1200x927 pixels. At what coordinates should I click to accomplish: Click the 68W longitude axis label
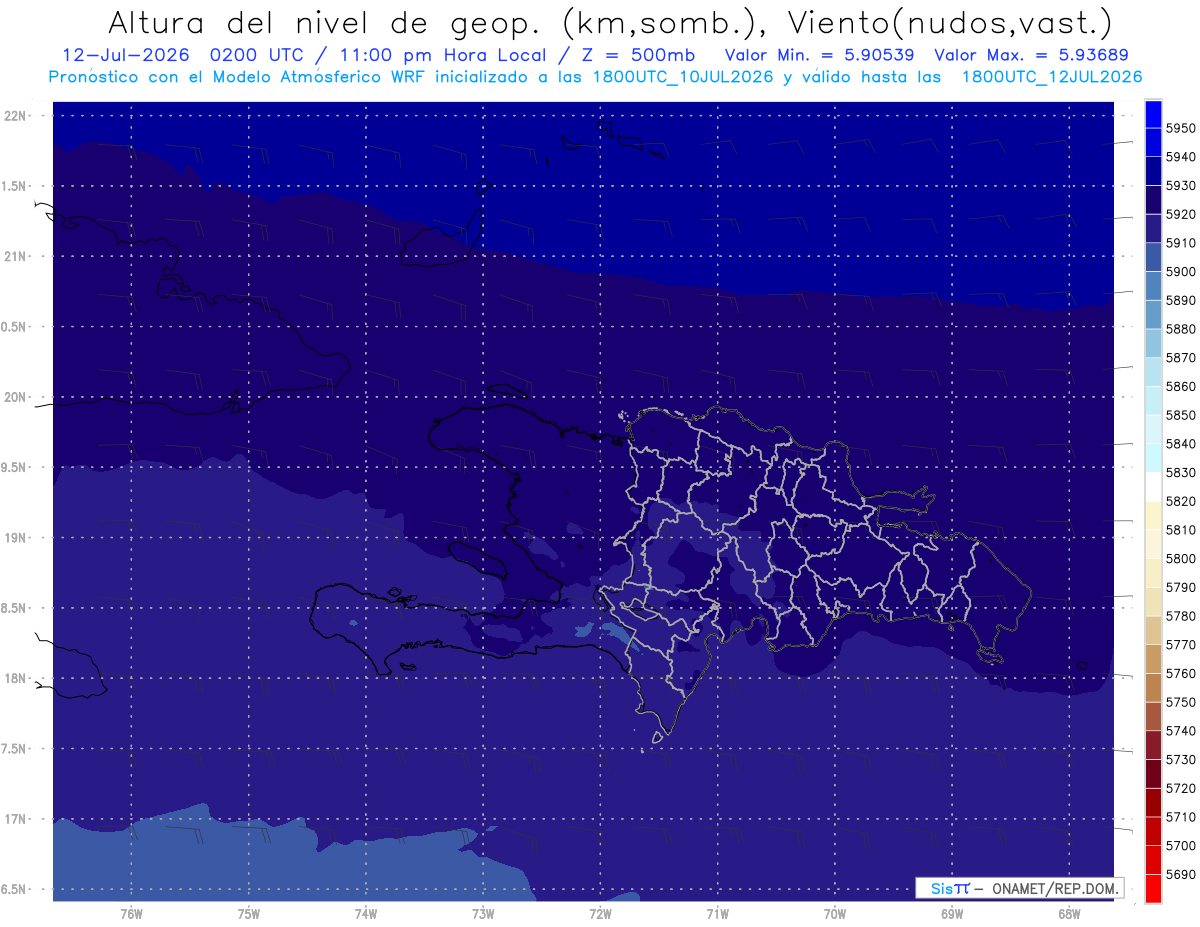[x=1069, y=914]
